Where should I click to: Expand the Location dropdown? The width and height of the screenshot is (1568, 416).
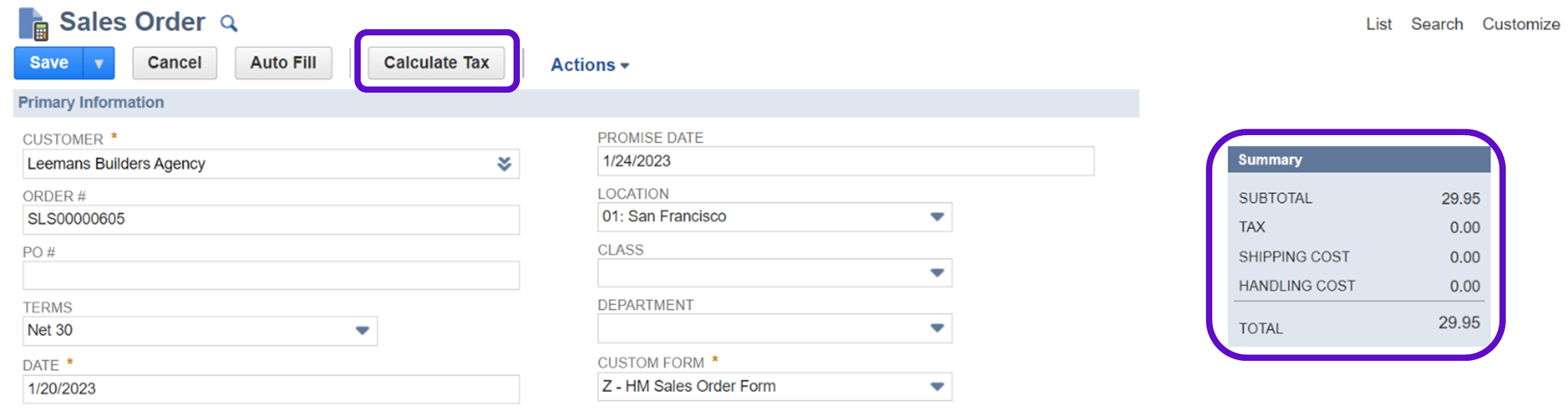point(936,217)
